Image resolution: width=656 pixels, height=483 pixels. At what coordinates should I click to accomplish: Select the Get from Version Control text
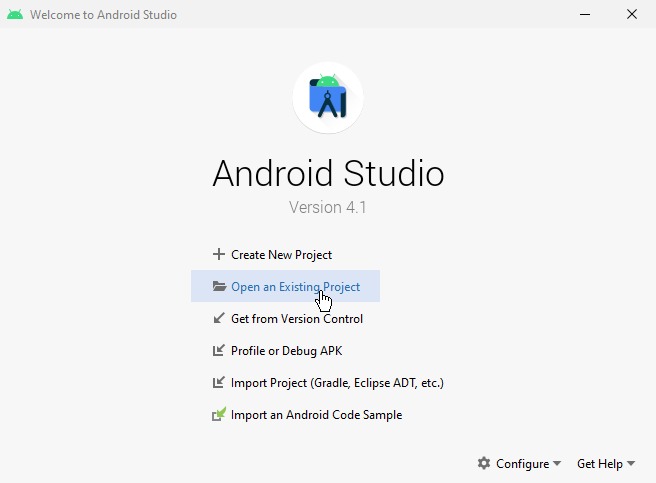point(297,319)
